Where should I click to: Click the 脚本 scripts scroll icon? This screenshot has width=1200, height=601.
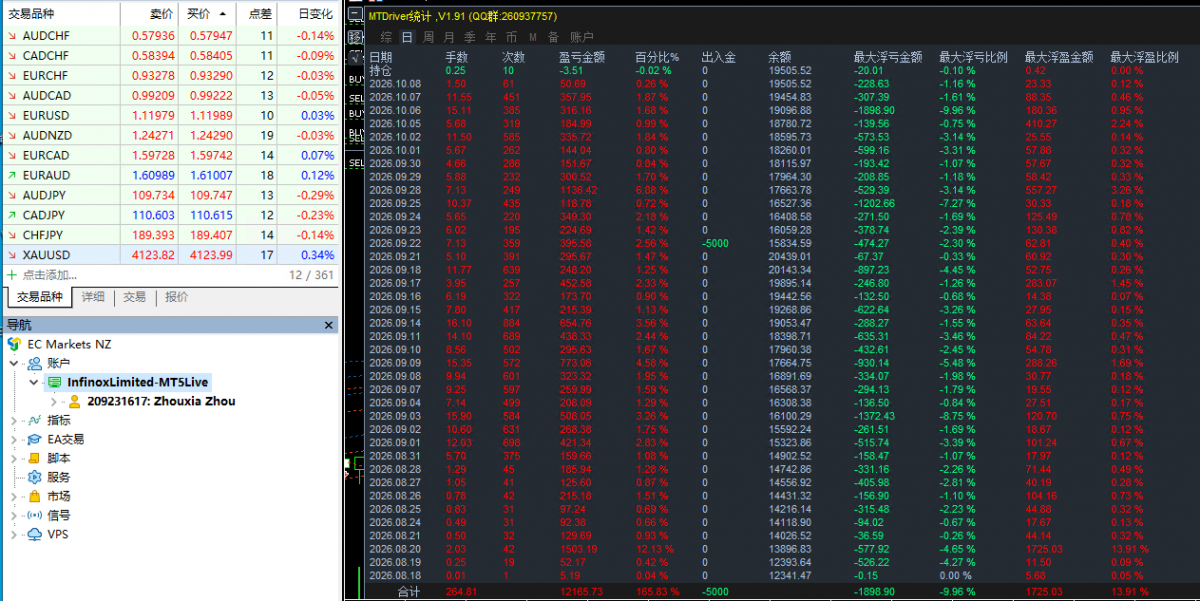pyautogui.click(x=34, y=458)
